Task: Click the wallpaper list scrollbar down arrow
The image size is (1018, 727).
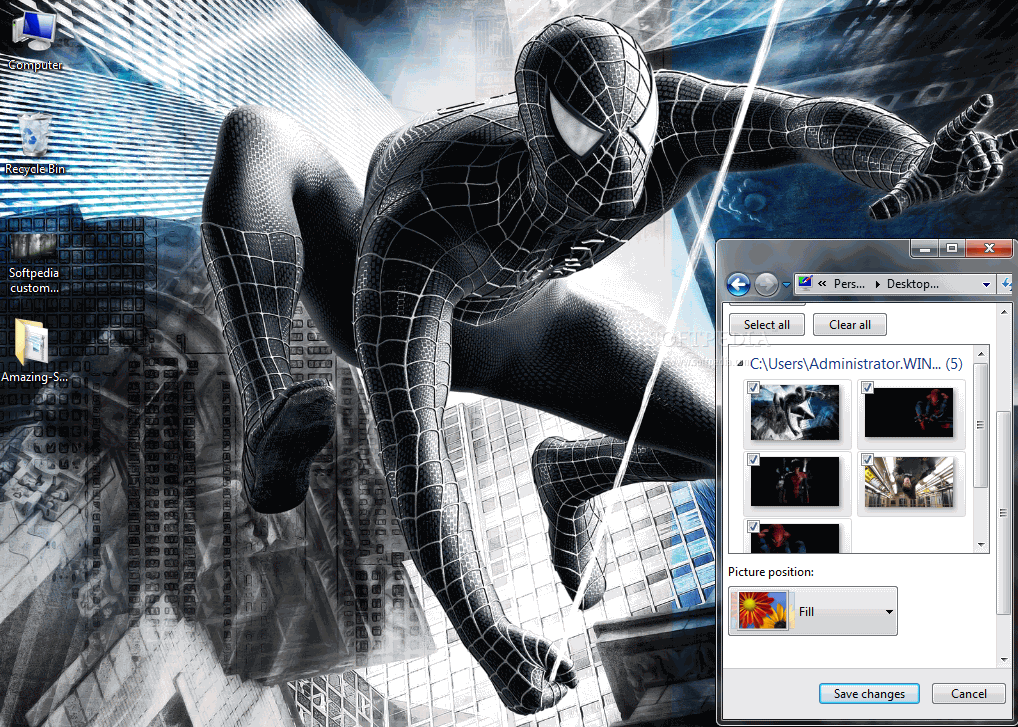Action: tap(981, 545)
